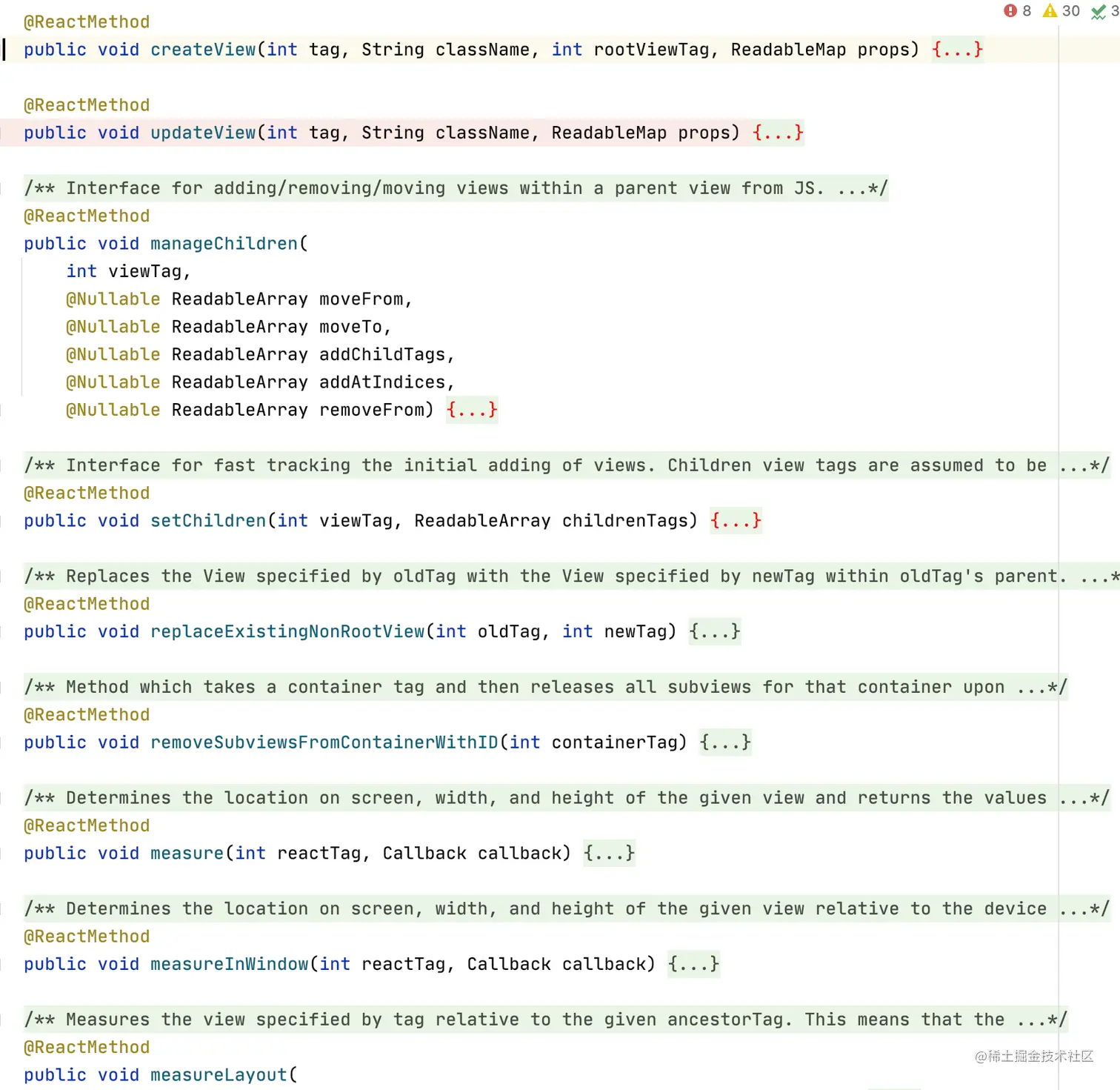Screen dimensions: 1120x1090
Task: Click the oldTag parameter in replaceExistingNonRootView
Action: point(509,631)
